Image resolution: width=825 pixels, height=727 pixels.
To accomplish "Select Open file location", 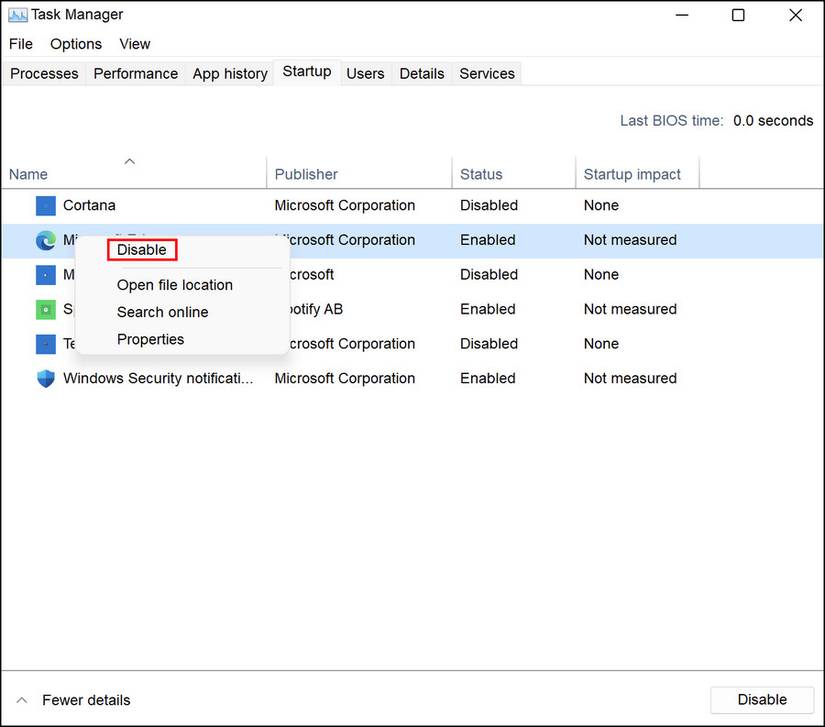I will 173,285.
